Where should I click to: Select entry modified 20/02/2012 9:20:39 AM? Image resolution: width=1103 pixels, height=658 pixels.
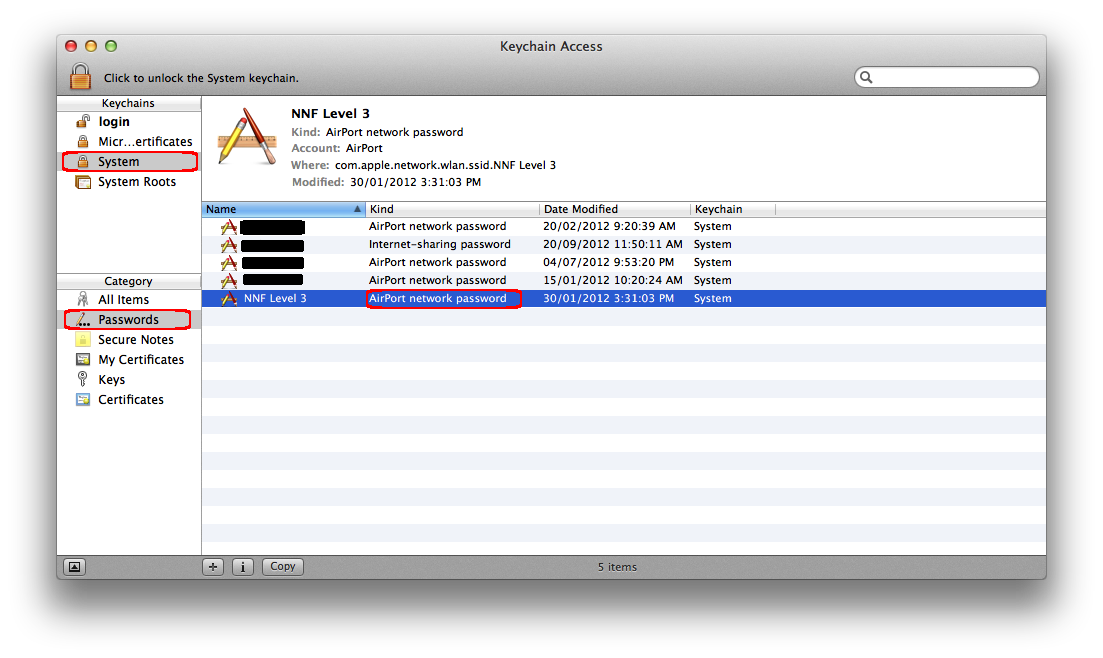(x=623, y=227)
